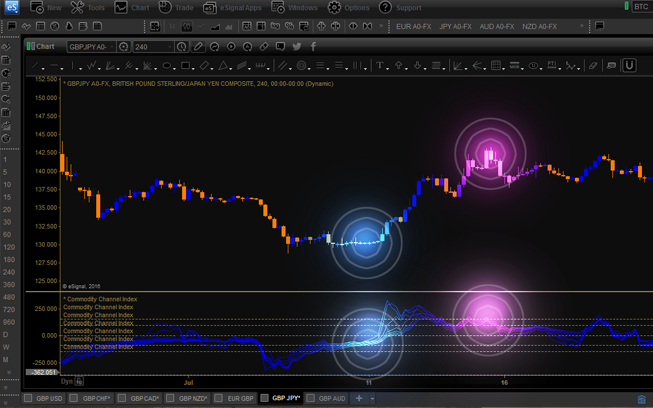Open the Windows menu
Screen dimensions: 653x408
294,7
